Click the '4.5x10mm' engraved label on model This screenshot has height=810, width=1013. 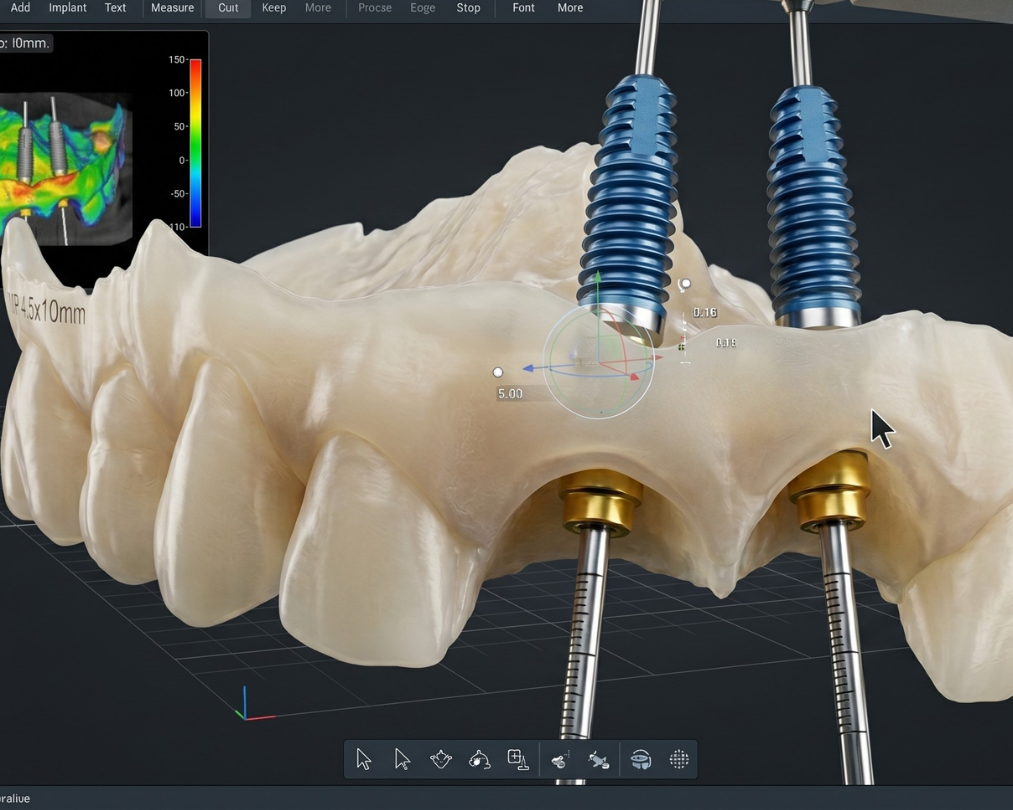click(52, 311)
